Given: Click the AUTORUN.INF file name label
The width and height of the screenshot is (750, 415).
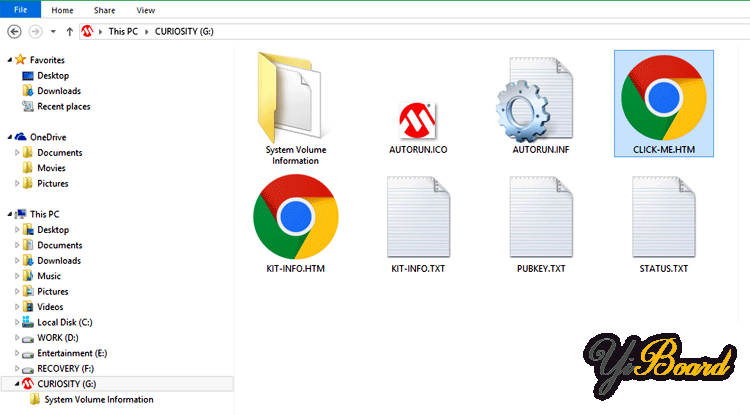Looking at the screenshot, I should (x=541, y=150).
